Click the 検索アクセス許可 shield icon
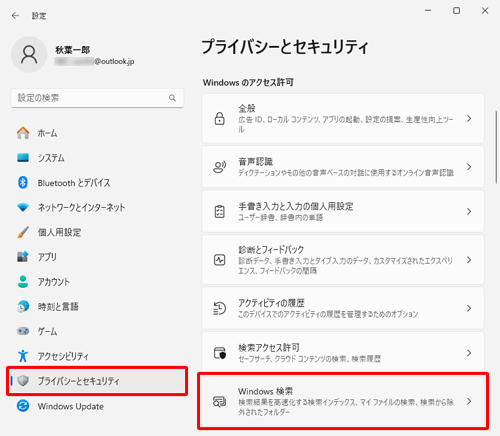 219,353
